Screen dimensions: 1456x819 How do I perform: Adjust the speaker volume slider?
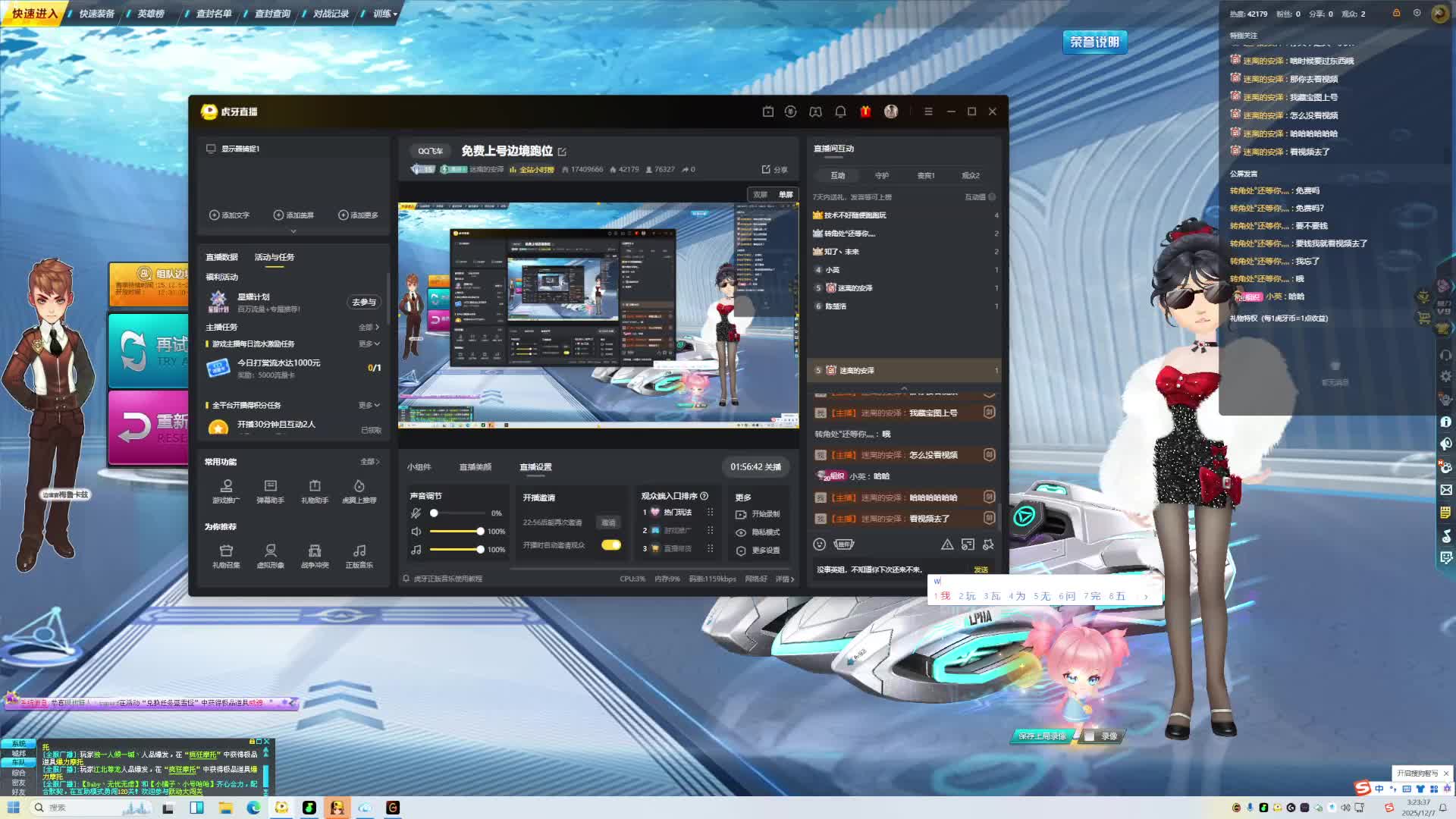[x=479, y=531]
